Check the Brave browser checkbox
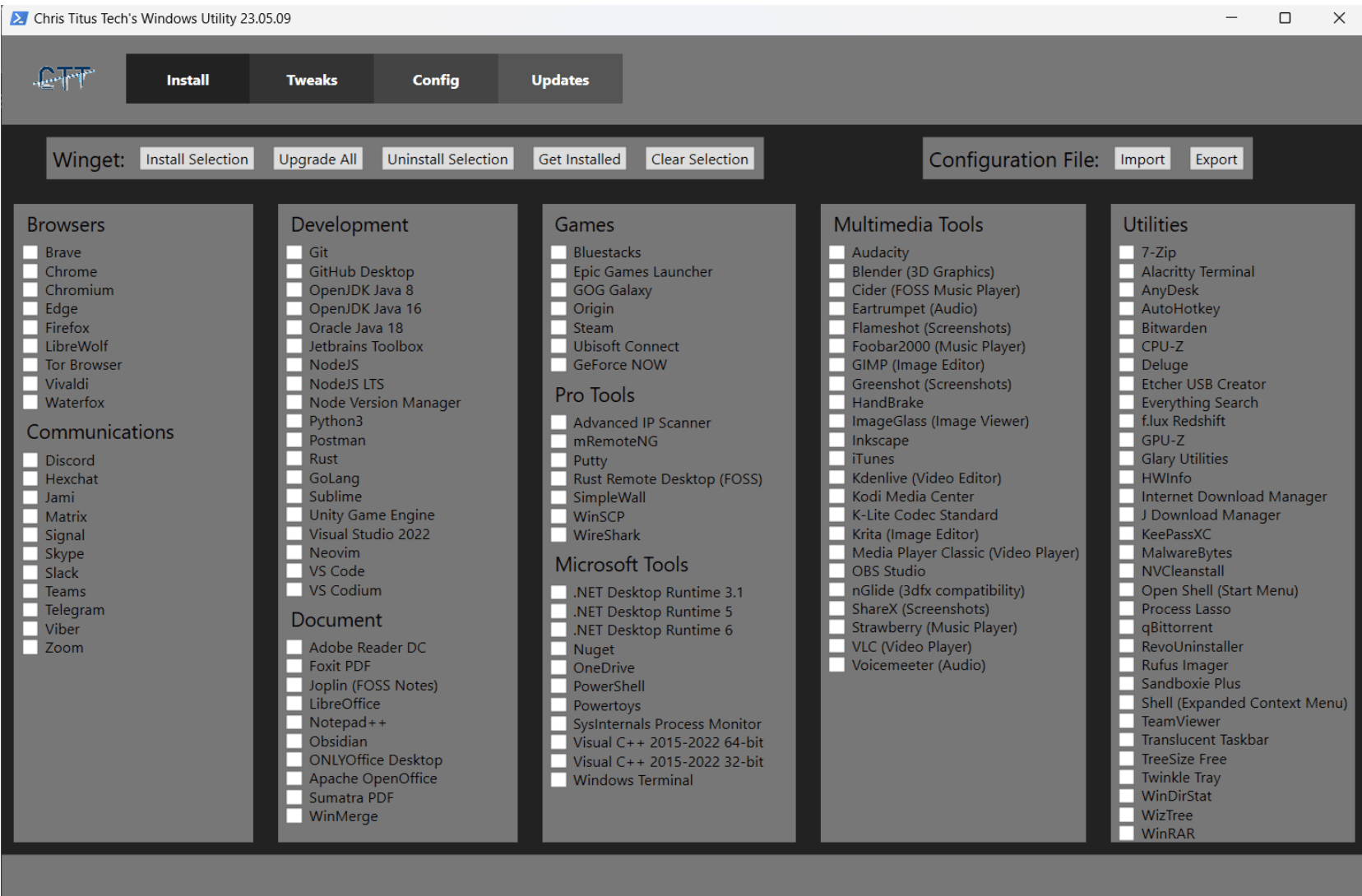The width and height of the screenshot is (1362, 896). click(30, 252)
